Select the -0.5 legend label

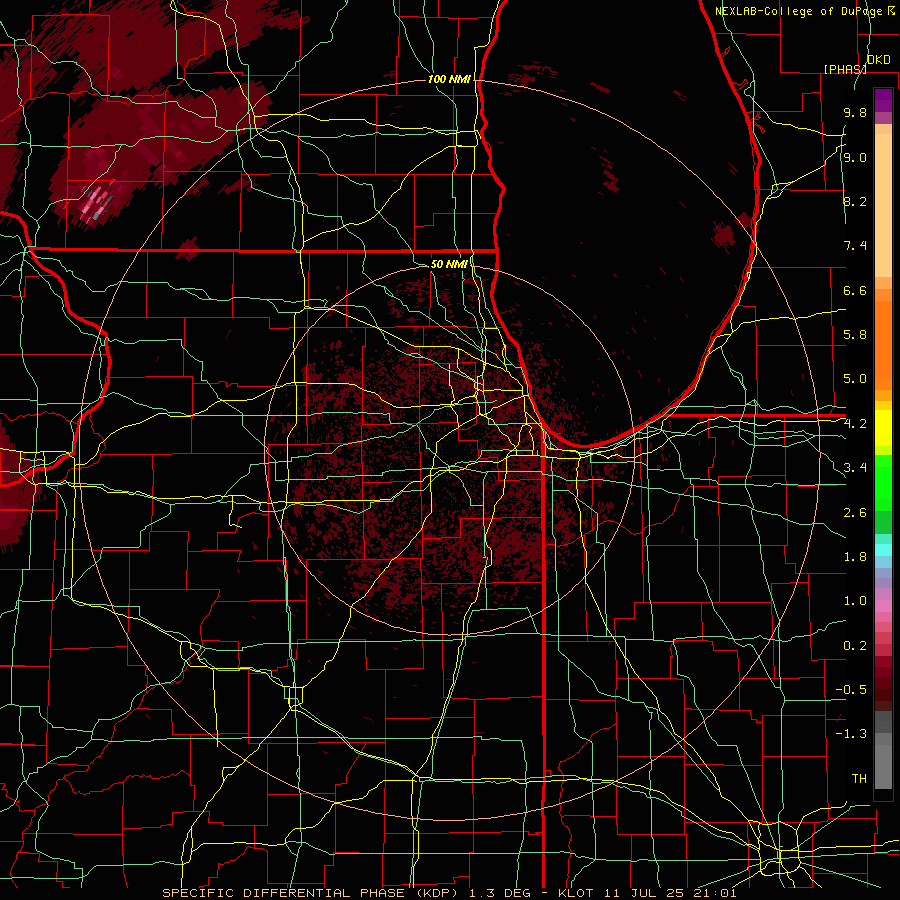[x=851, y=690]
